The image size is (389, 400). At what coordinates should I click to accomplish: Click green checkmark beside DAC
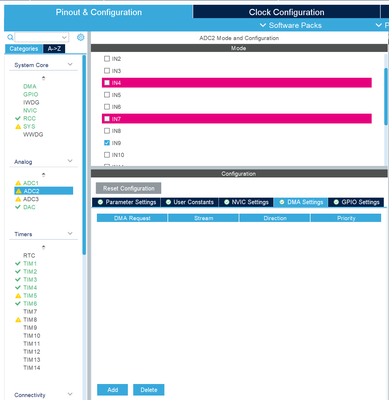tap(18, 207)
